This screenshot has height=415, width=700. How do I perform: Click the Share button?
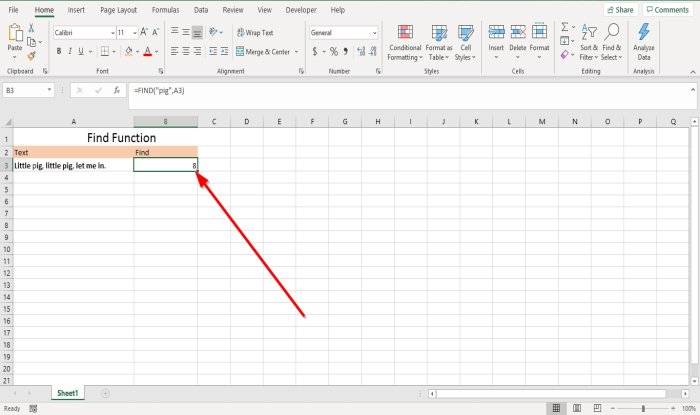pos(621,10)
